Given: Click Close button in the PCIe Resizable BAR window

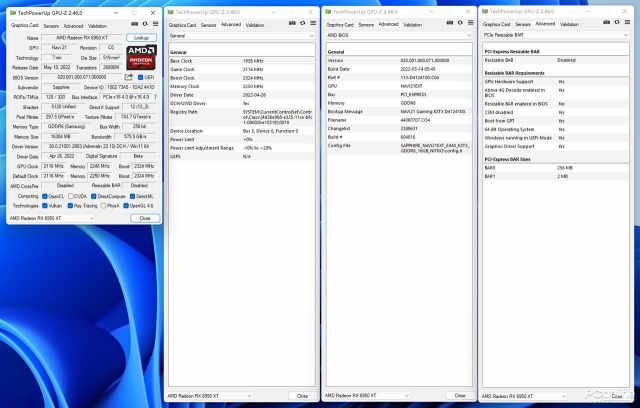Looking at the screenshot, I should tap(617, 396).
